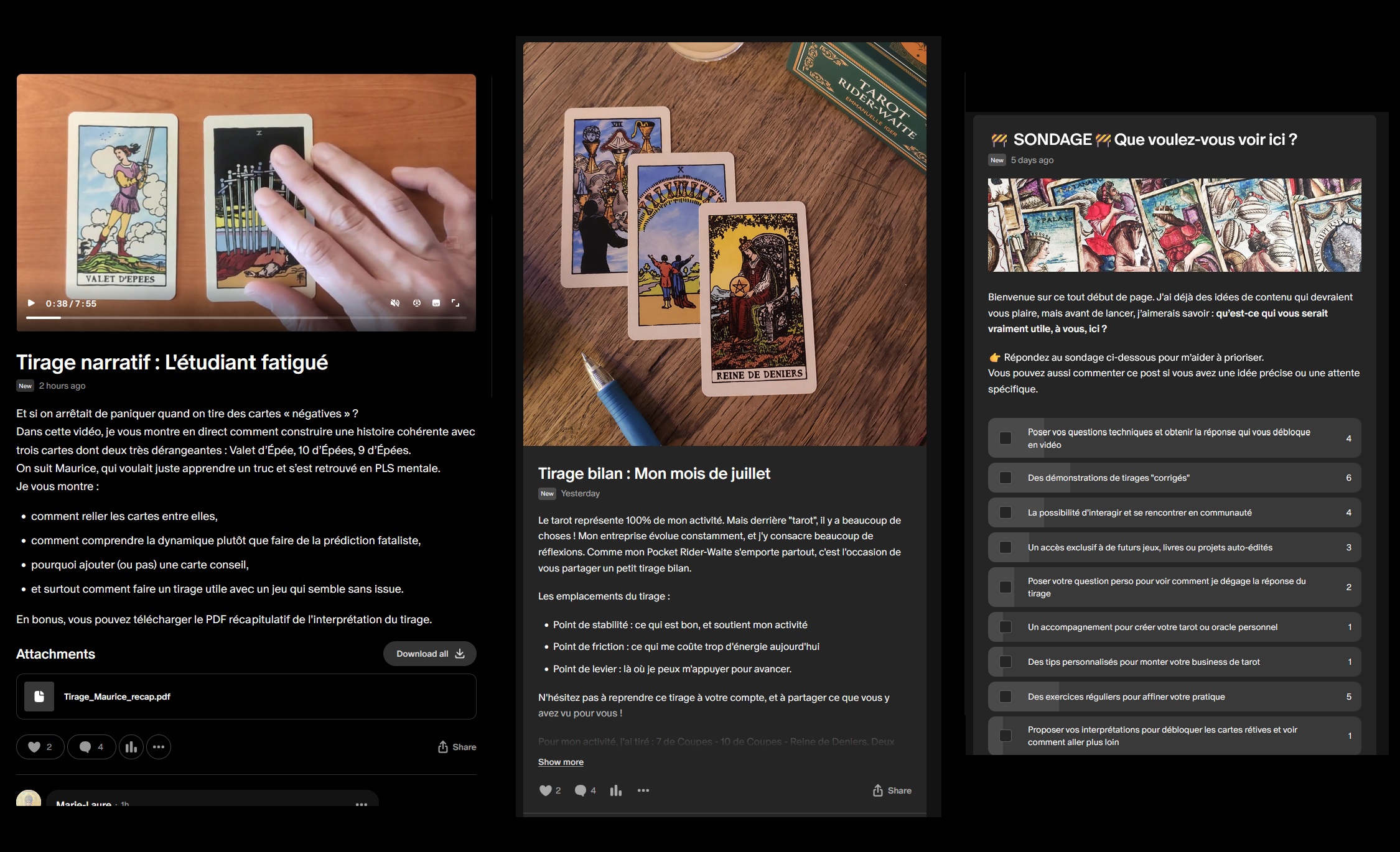The image size is (1400, 852).
Task: Open comments on the Tirage narratif post
Action: 91,747
